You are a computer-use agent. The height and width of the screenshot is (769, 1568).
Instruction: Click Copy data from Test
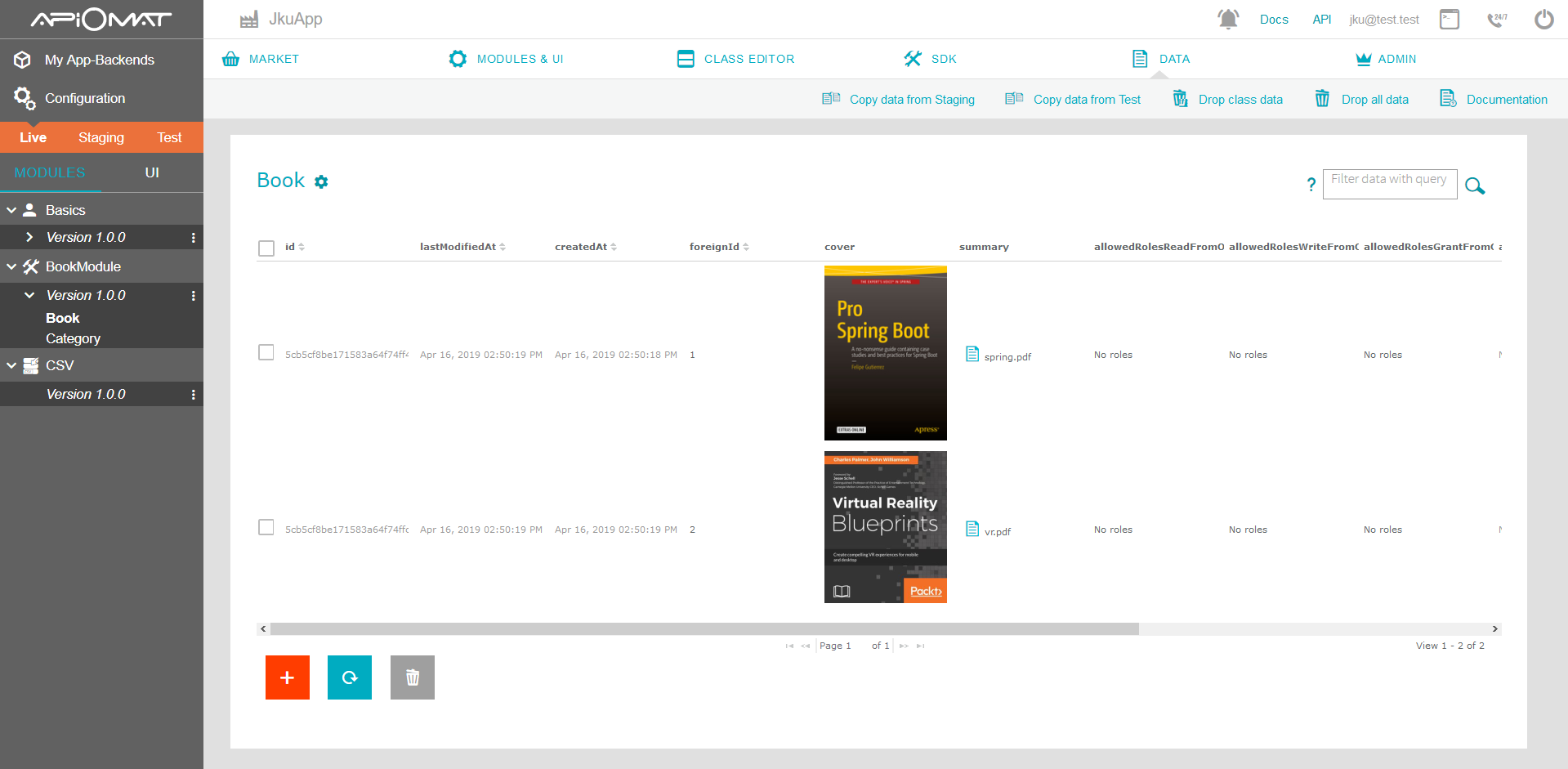1073,100
